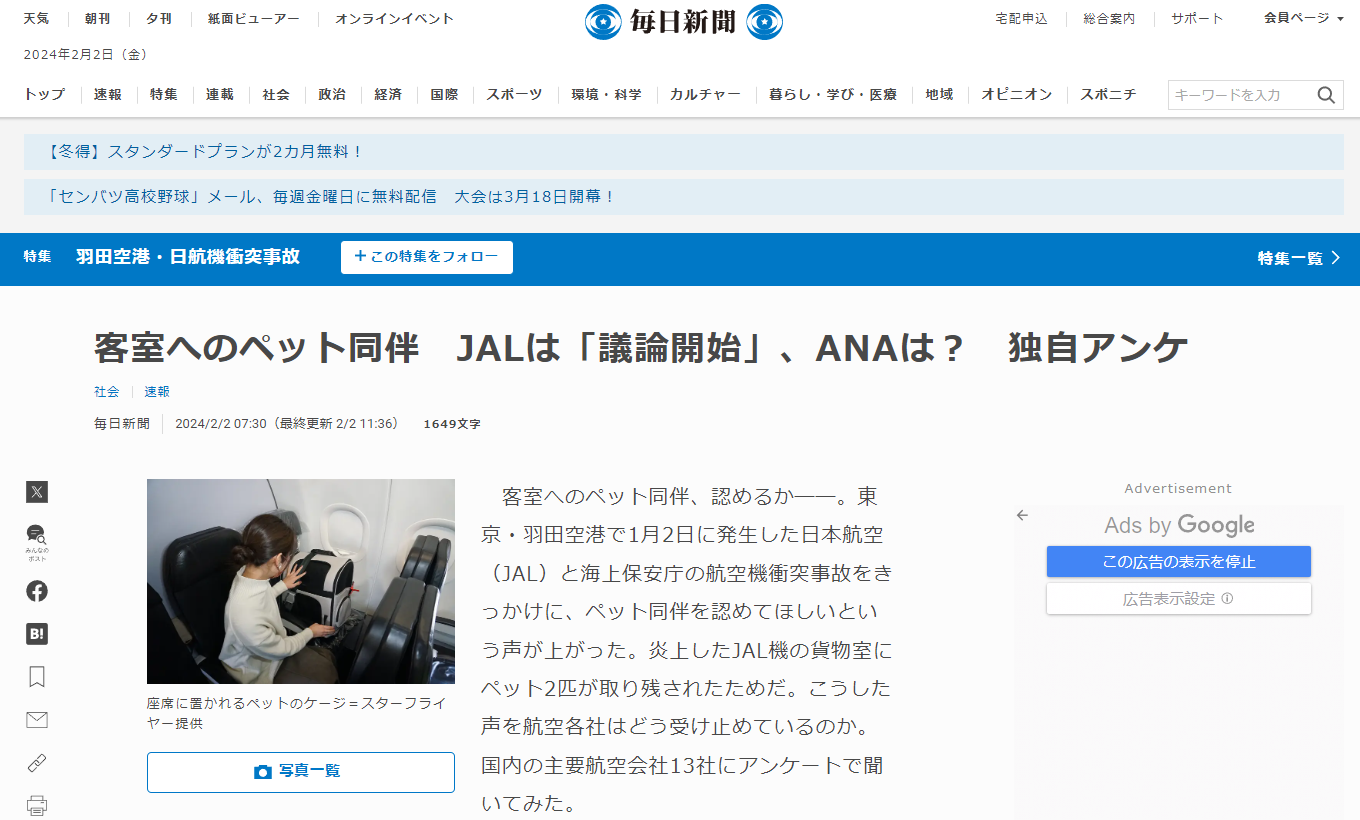Click 広告表示設定 button
Viewport: 1360px width, 820px height.
click(x=1179, y=599)
